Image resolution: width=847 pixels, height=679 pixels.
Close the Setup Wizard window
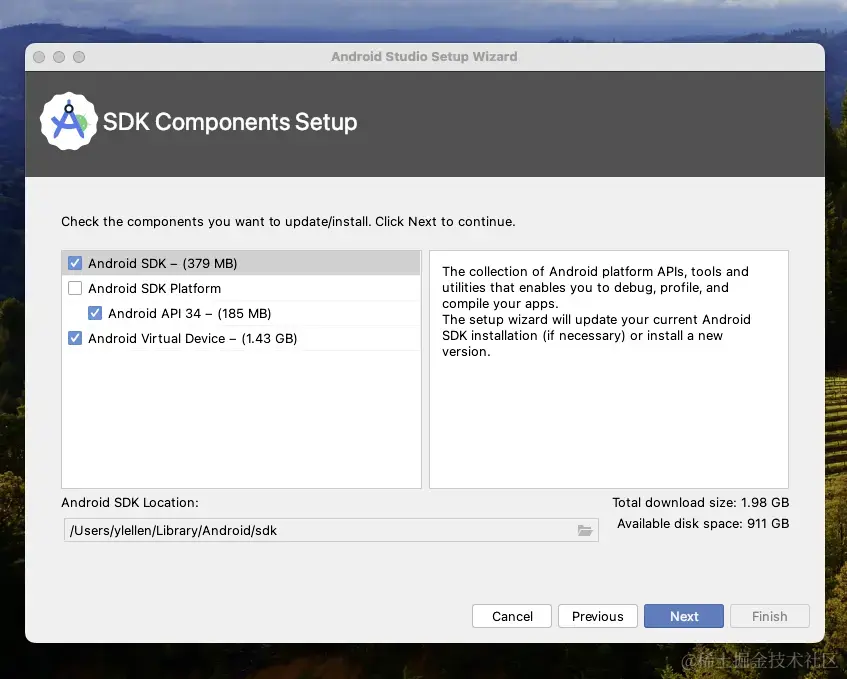point(39,57)
